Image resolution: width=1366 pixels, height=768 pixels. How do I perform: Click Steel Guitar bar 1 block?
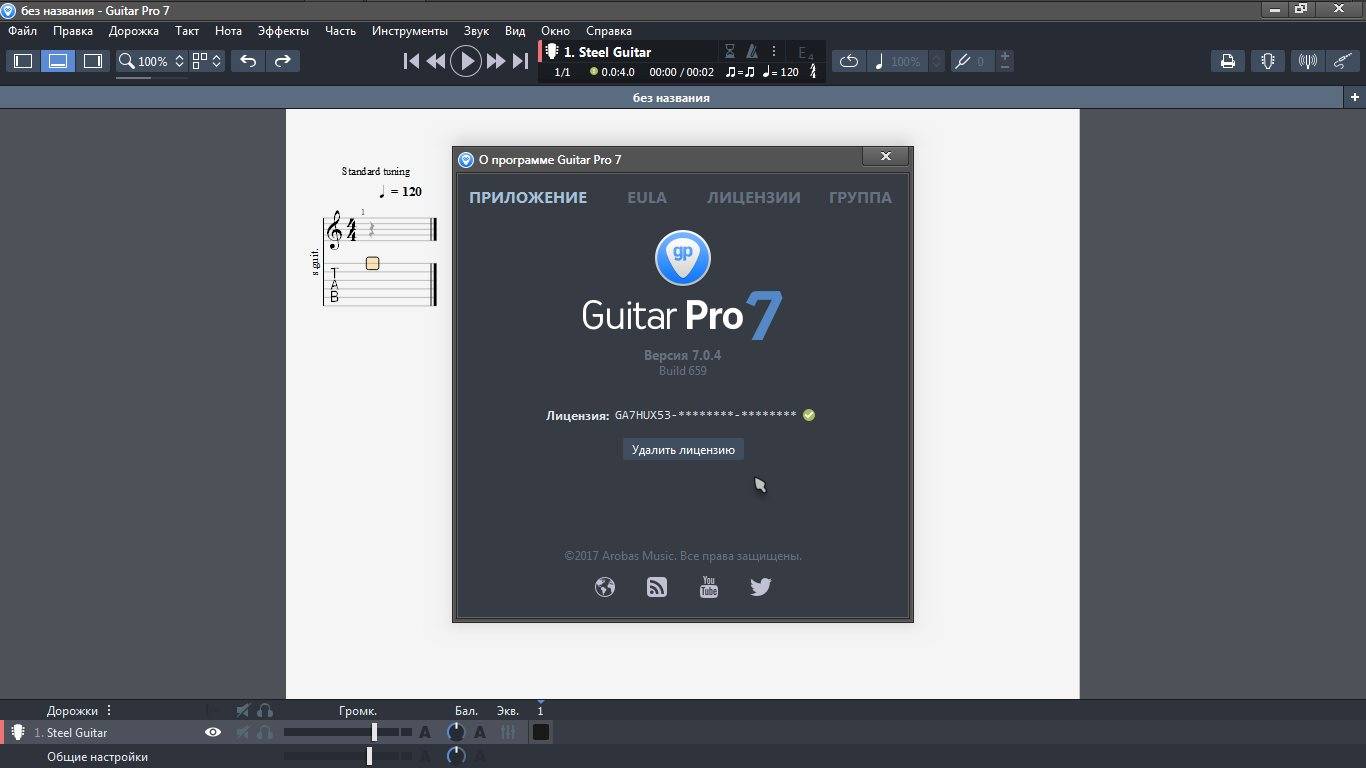pos(540,733)
